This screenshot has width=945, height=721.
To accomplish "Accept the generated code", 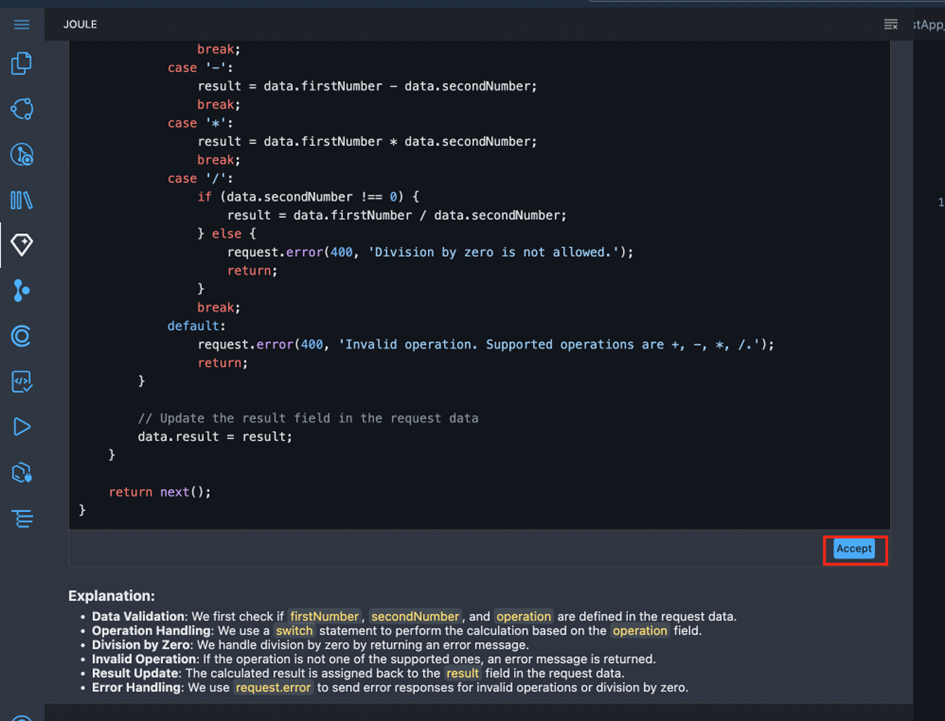I will (x=854, y=549).
